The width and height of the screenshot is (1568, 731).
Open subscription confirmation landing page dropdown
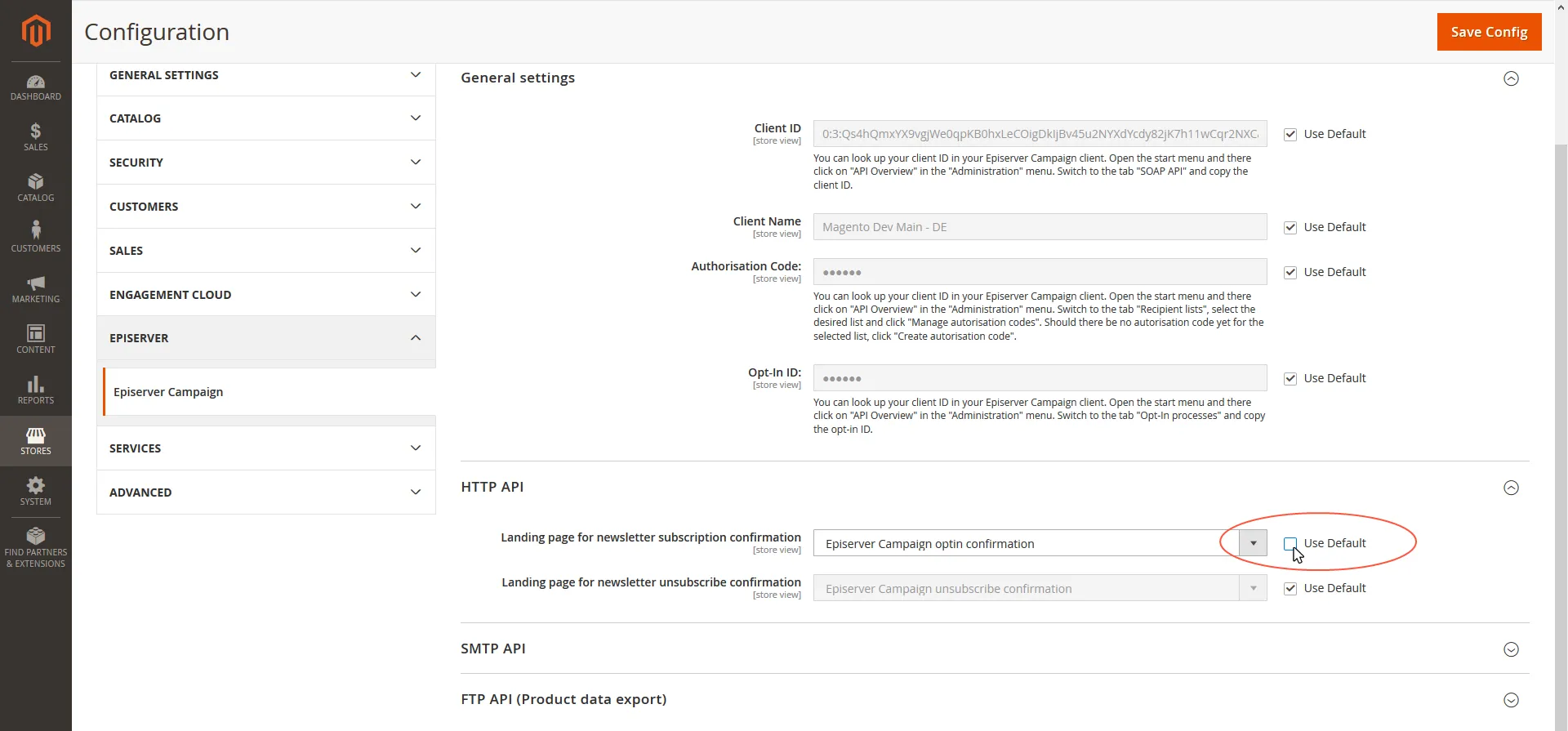(1040, 543)
